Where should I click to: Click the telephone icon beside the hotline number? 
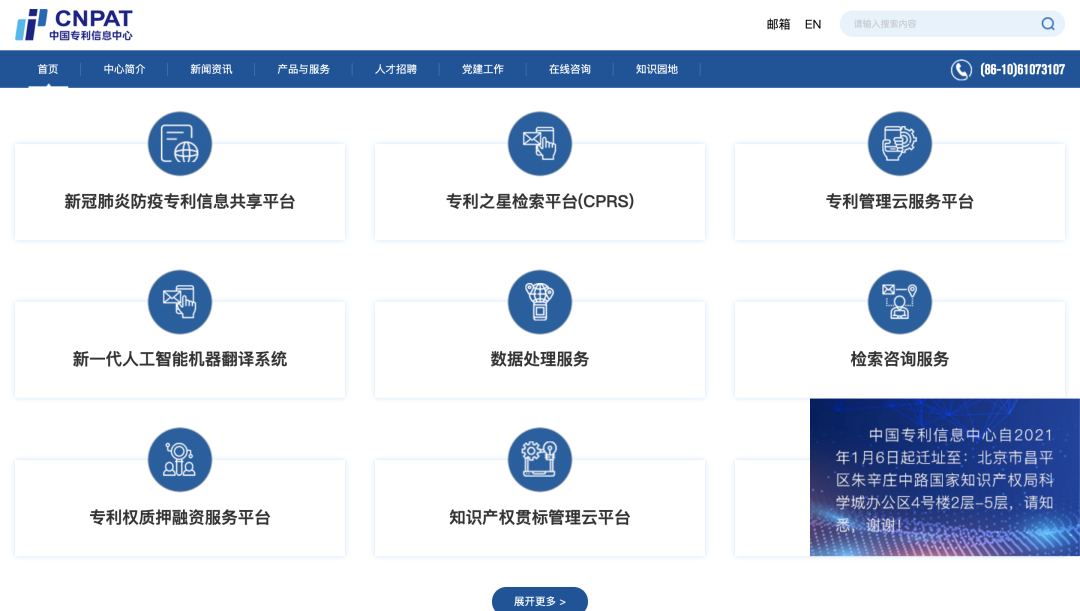pyautogui.click(x=960, y=69)
